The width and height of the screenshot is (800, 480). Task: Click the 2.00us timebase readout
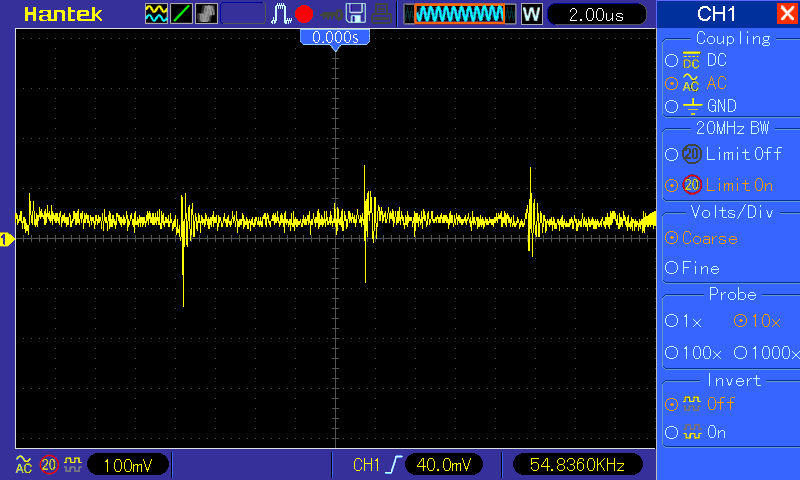click(x=596, y=14)
